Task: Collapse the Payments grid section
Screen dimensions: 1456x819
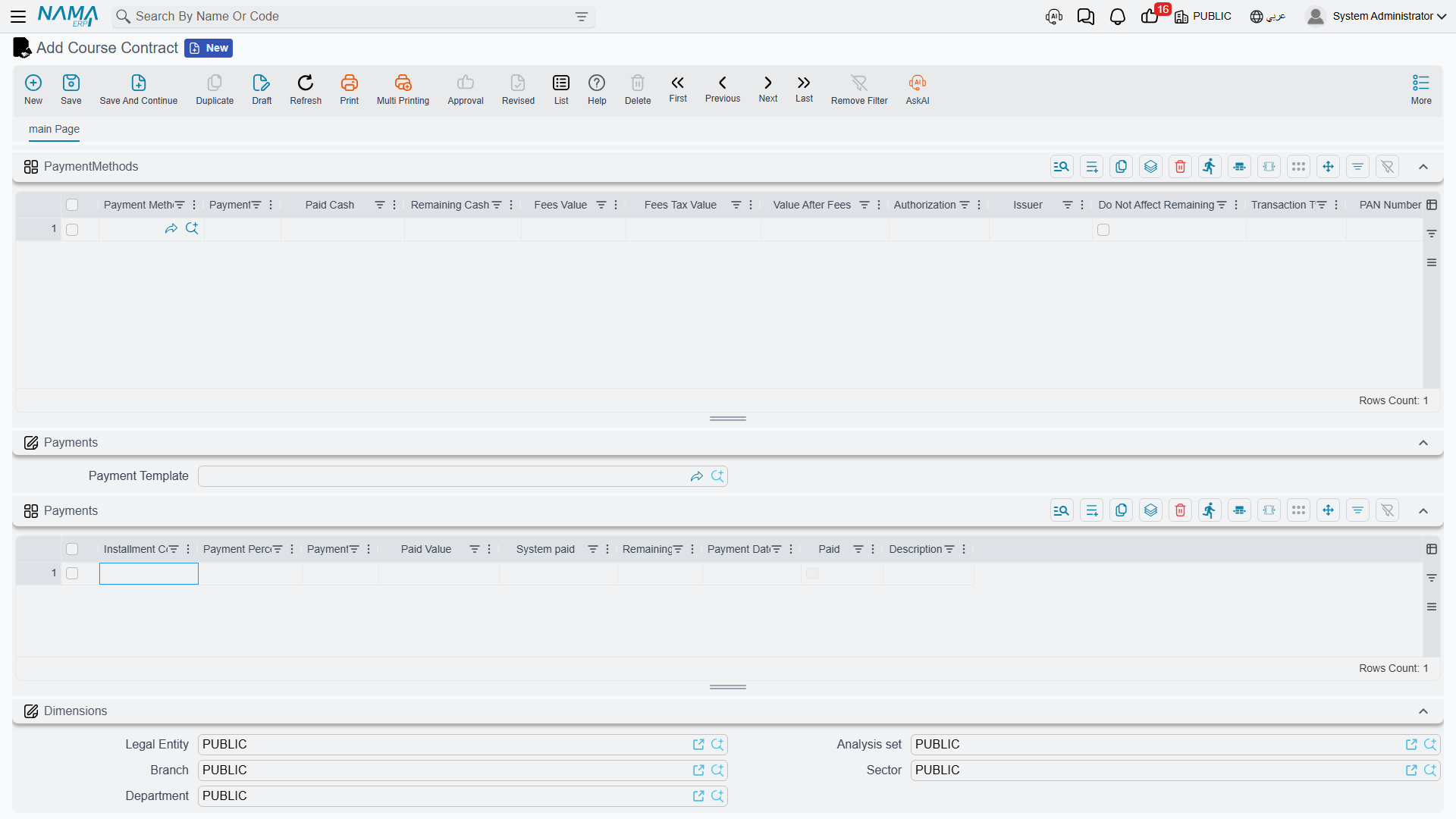Action: (x=1423, y=511)
